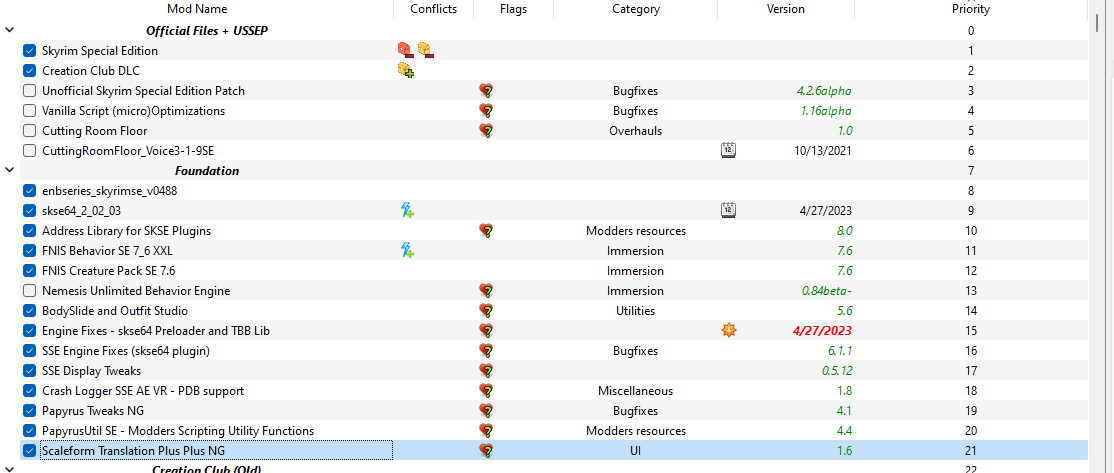This screenshot has height=473, width=1114.
Task: Enable the CuttingRoomFloor_Voice3-1-9SE checkbox
Action: (29, 151)
